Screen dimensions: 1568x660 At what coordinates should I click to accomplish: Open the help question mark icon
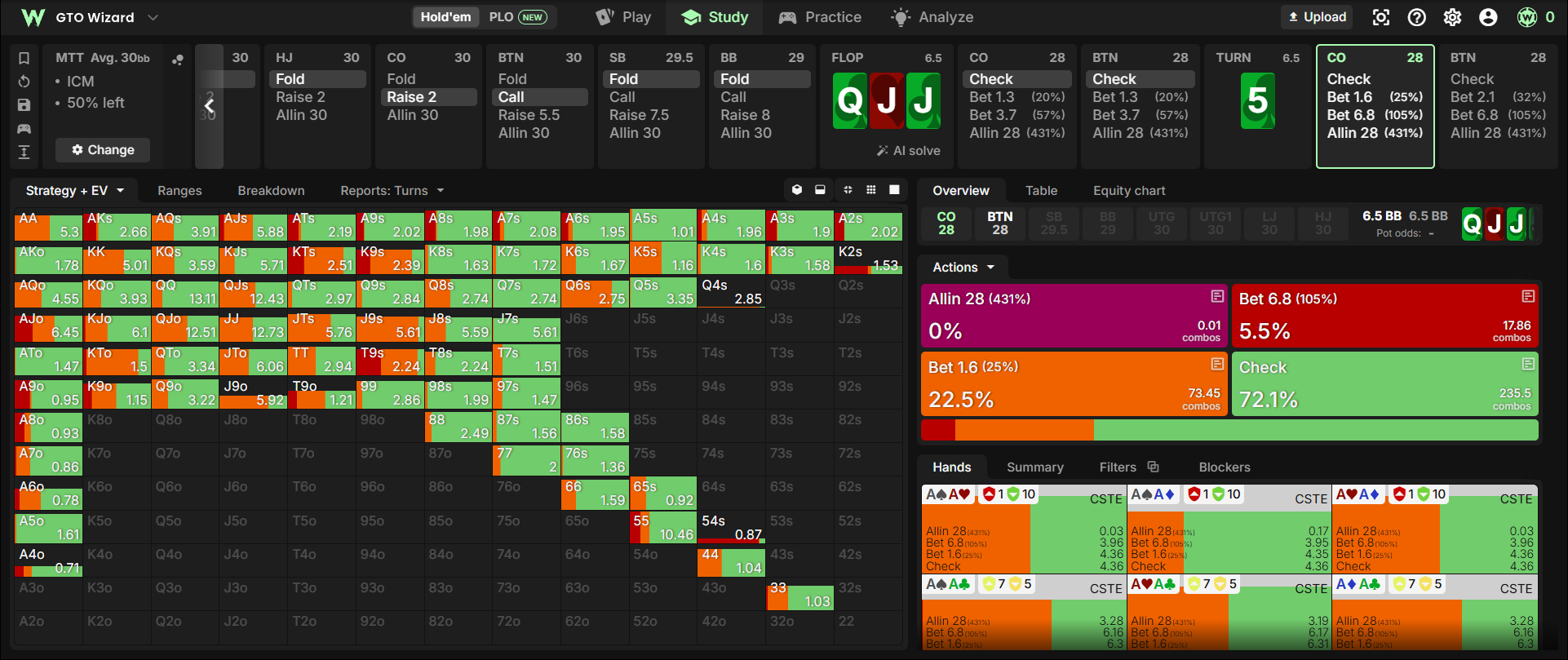coord(1417,17)
